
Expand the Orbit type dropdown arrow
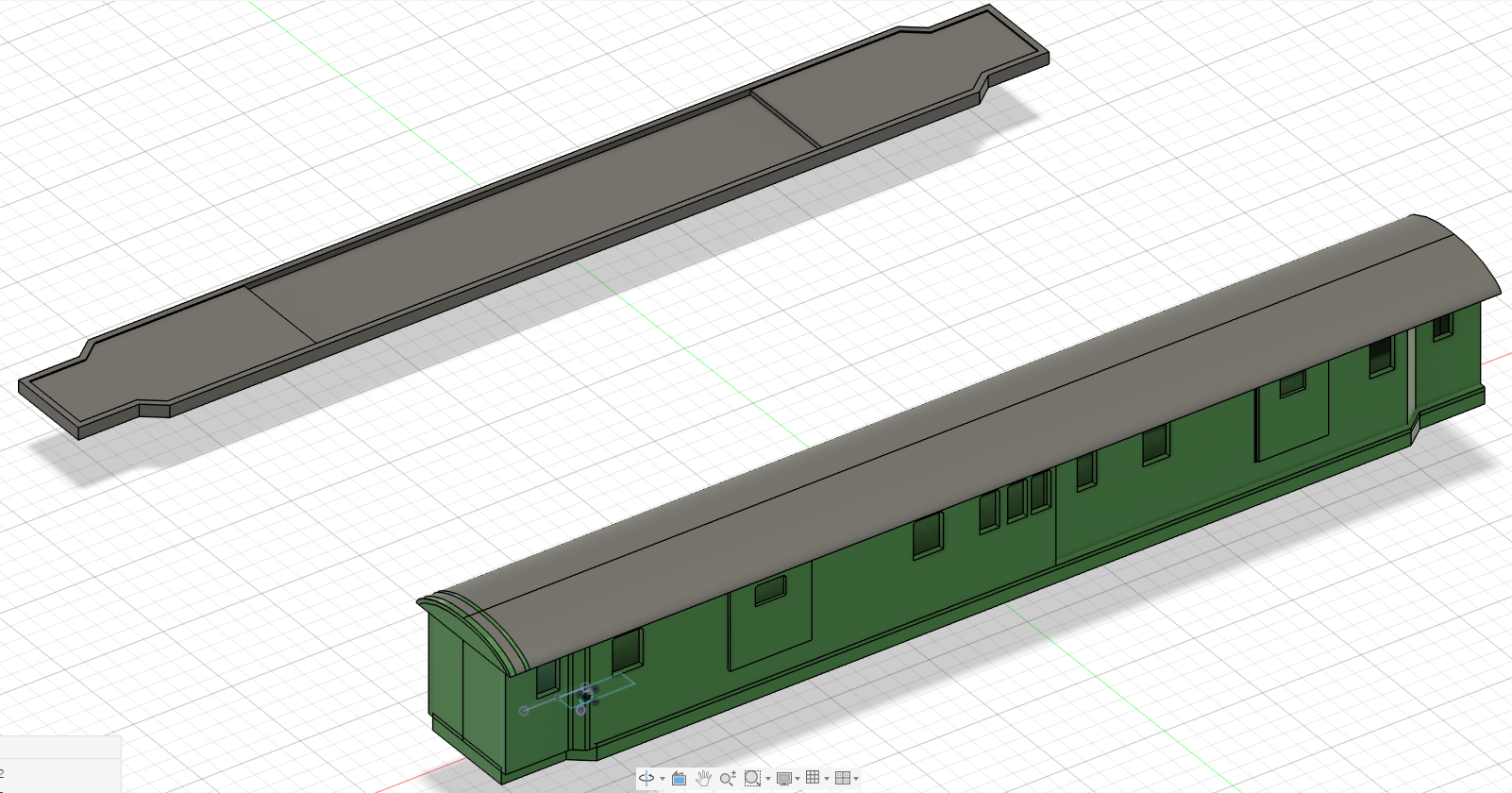[663, 779]
